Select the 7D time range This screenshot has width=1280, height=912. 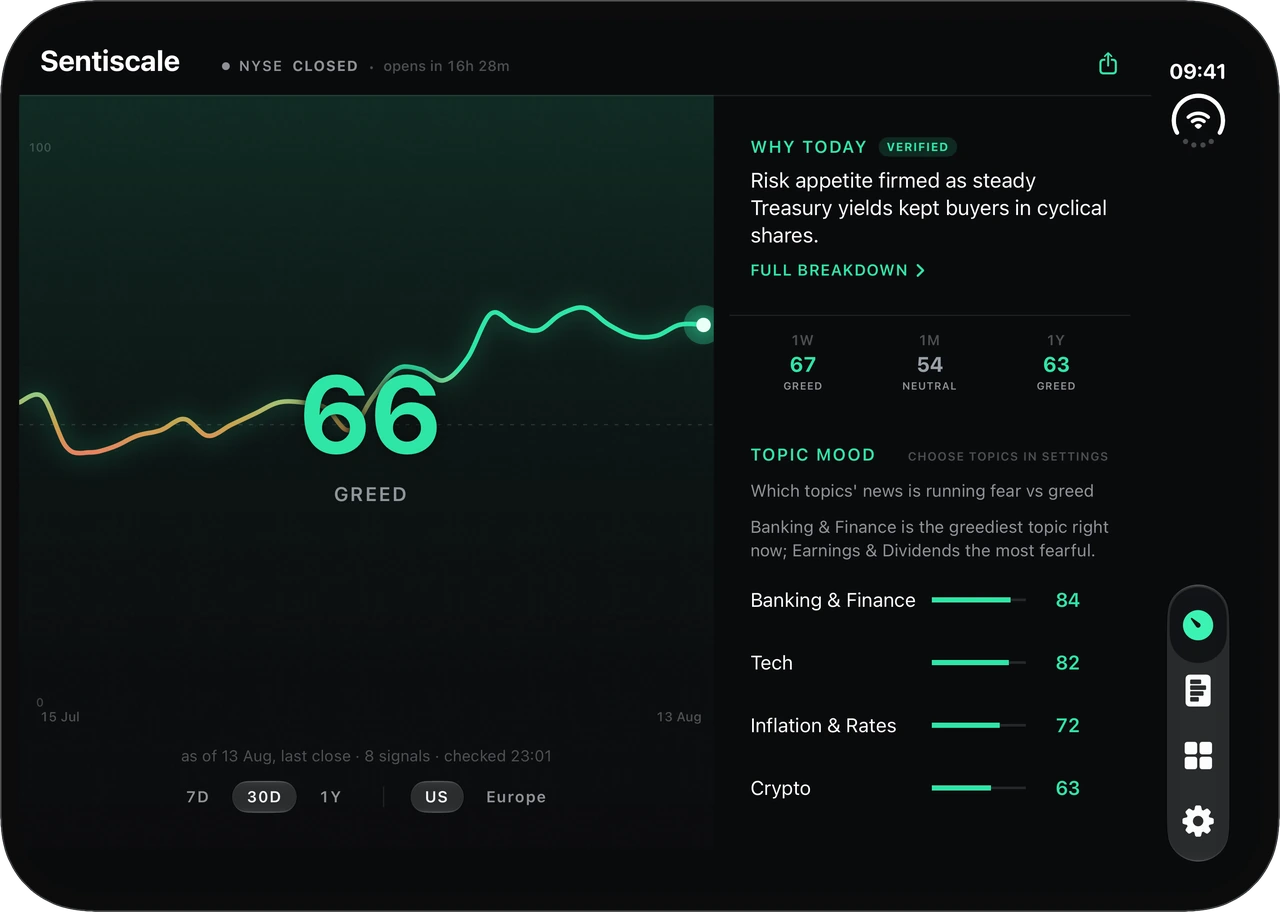coord(198,797)
